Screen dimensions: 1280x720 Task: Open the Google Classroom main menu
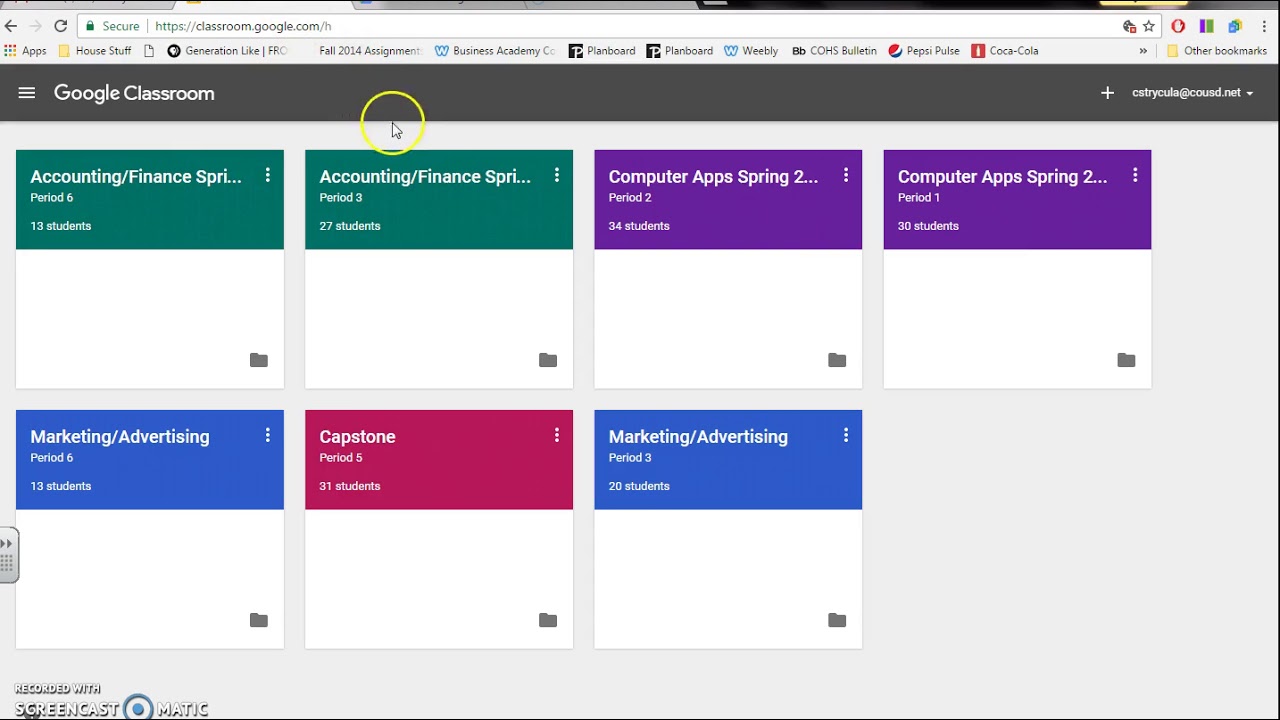click(27, 93)
